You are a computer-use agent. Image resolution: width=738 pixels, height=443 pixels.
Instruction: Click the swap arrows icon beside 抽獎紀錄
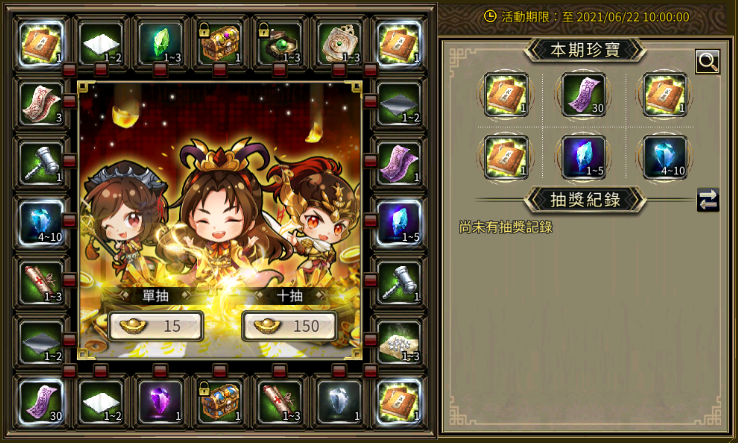tap(708, 199)
